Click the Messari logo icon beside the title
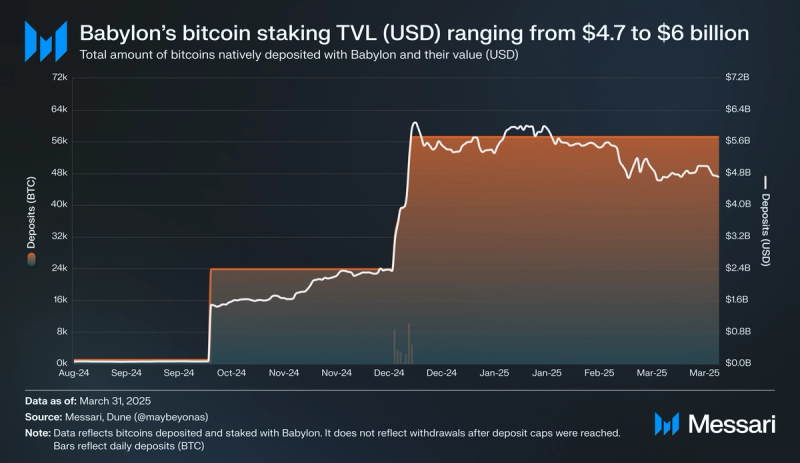The height and width of the screenshot is (463, 800). coord(46,41)
